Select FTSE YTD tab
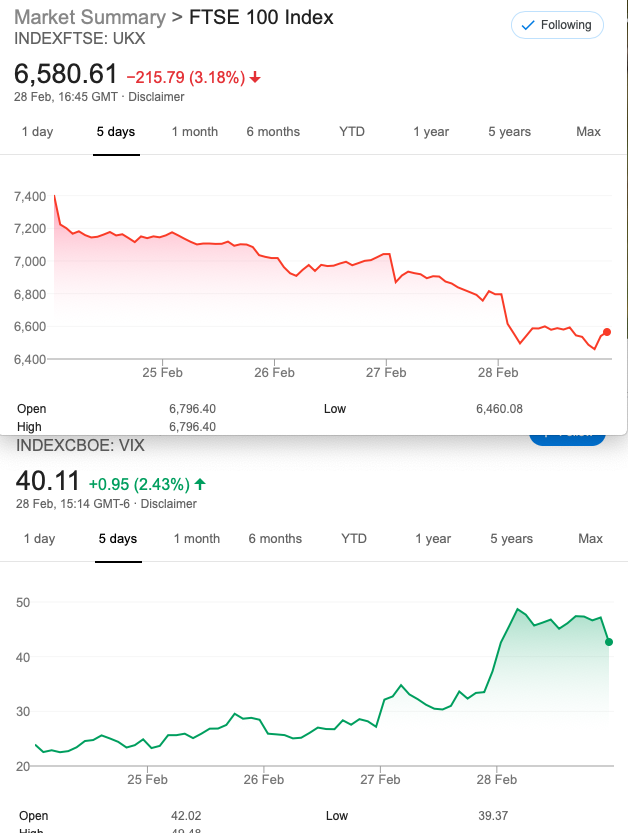This screenshot has height=833, width=628. [x=352, y=132]
